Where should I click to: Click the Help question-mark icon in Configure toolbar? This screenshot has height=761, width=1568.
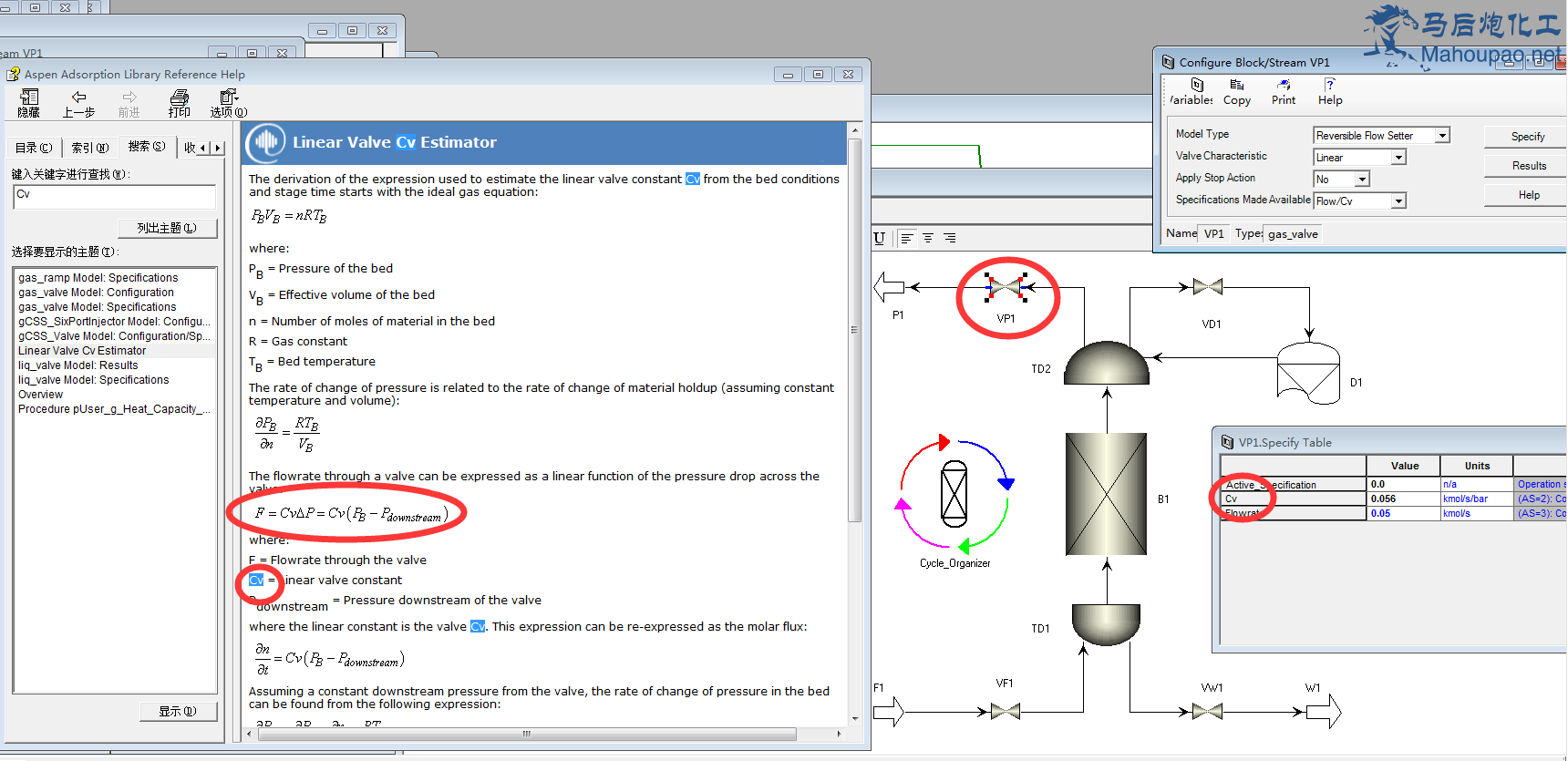coord(1330,85)
